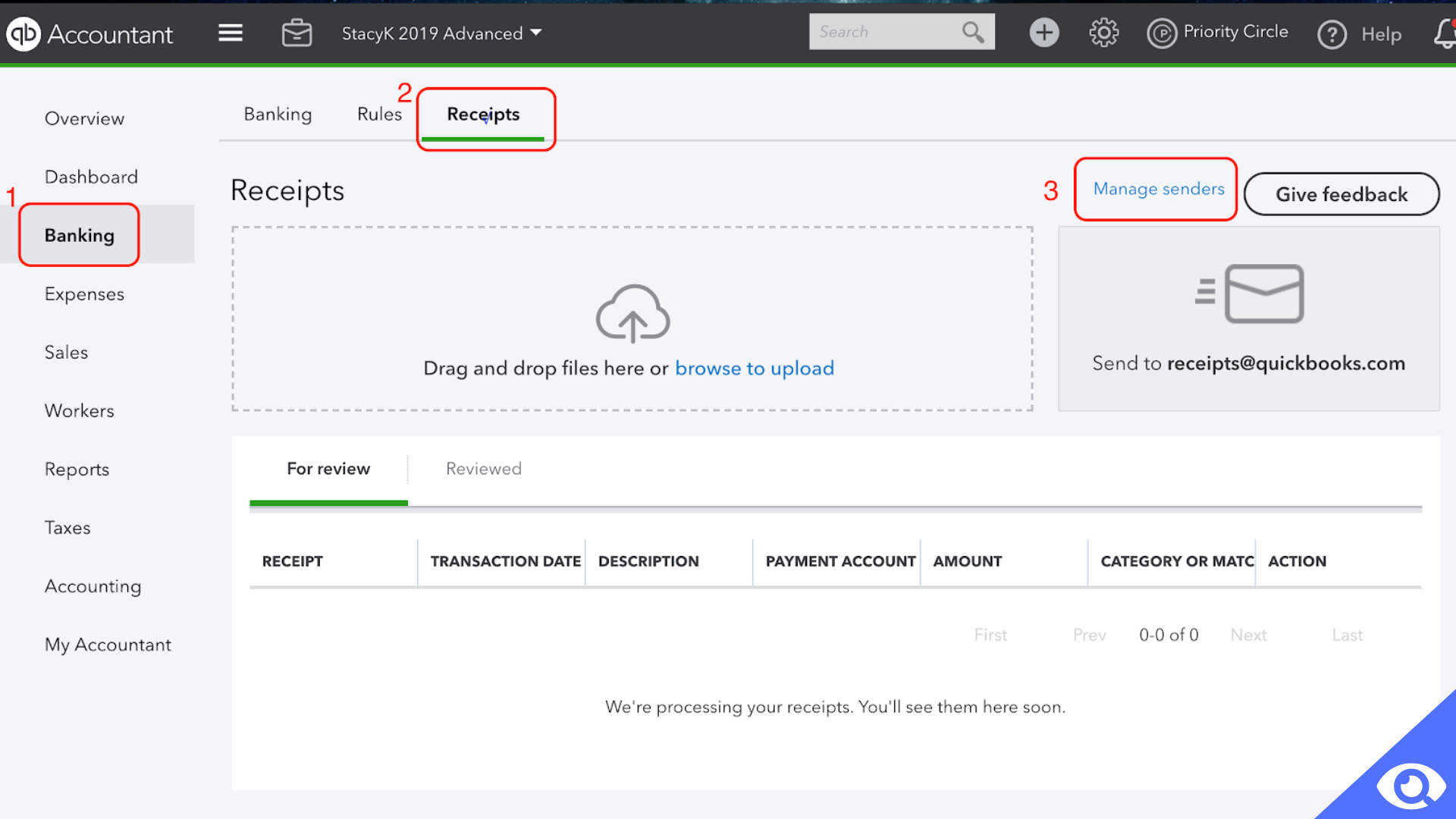
Task: Click the Next pagination link
Action: pyautogui.click(x=1248, y=635)
